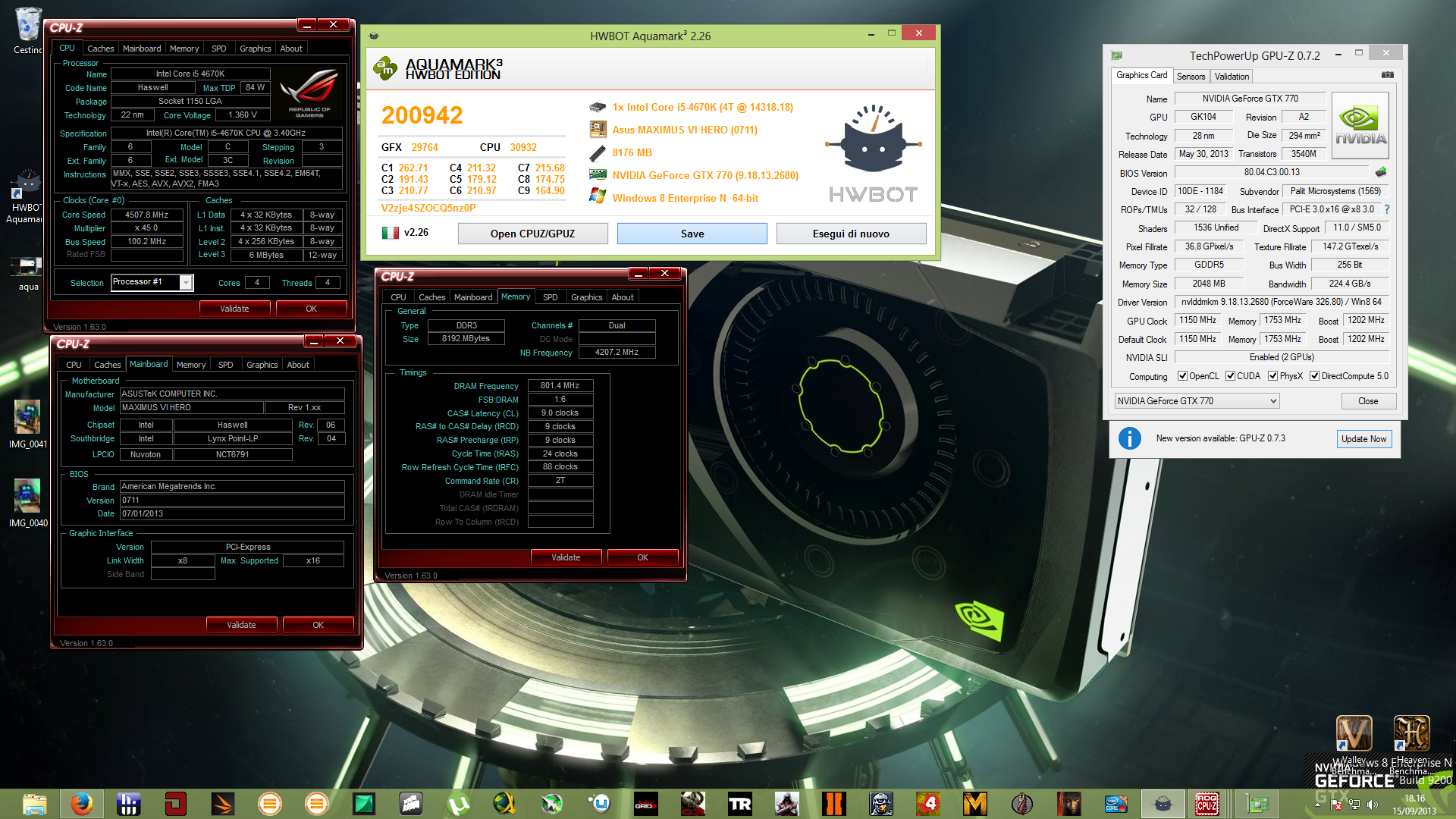Click the Windows flag icon in Aquamark
Image resolution: width=1456 pixels, height=819 pixels.
pos(598,197)
